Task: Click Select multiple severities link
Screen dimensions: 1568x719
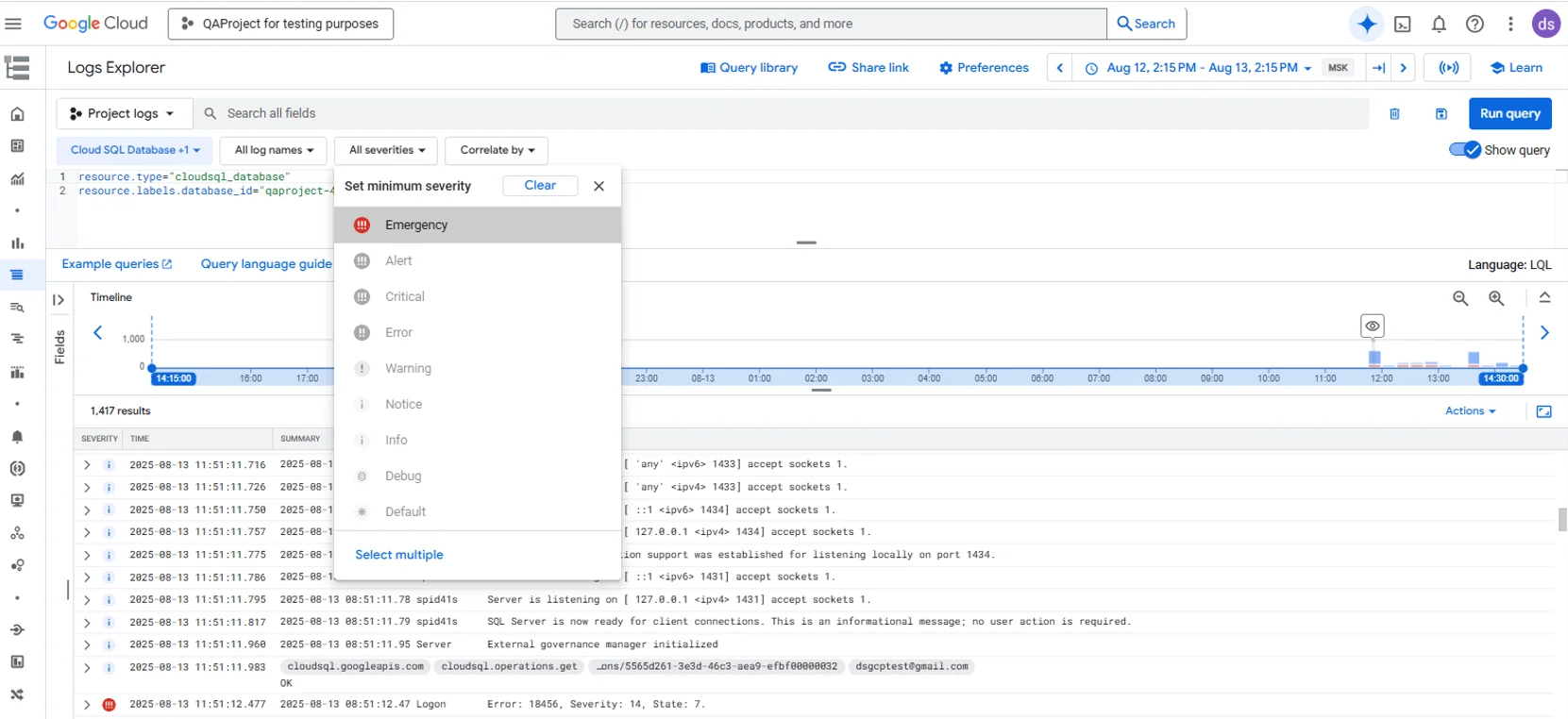Action: pyautogui.click(x=399, y=555)
